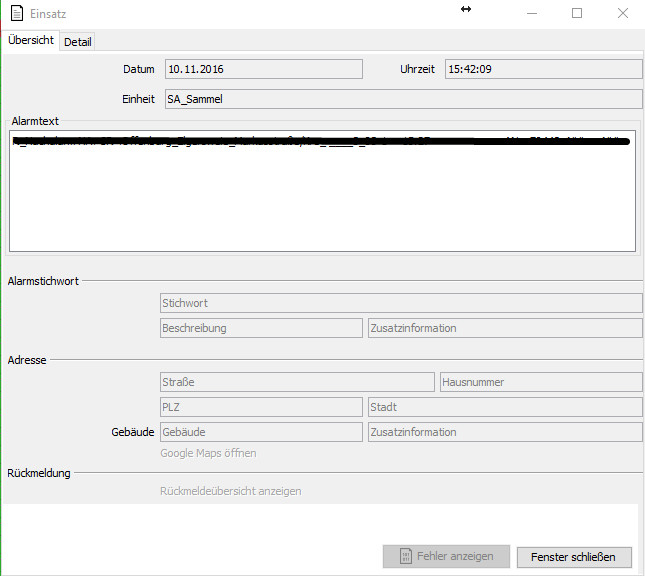Switch to the Übersicht tab
This screenshot has height=576, width=645.
pos(30,40)
